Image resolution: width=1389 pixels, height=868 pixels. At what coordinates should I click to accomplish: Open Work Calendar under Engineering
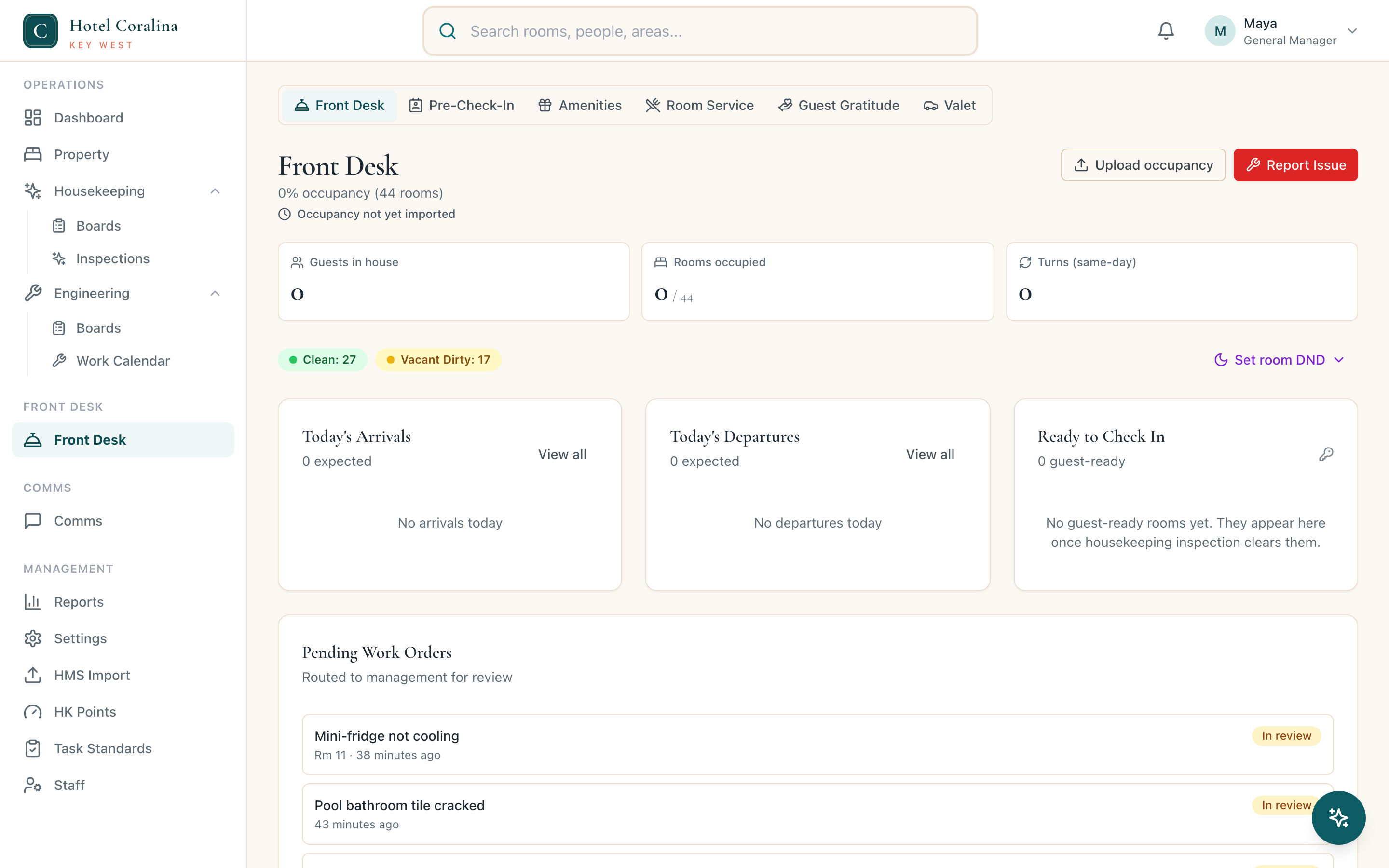point(123,361)
